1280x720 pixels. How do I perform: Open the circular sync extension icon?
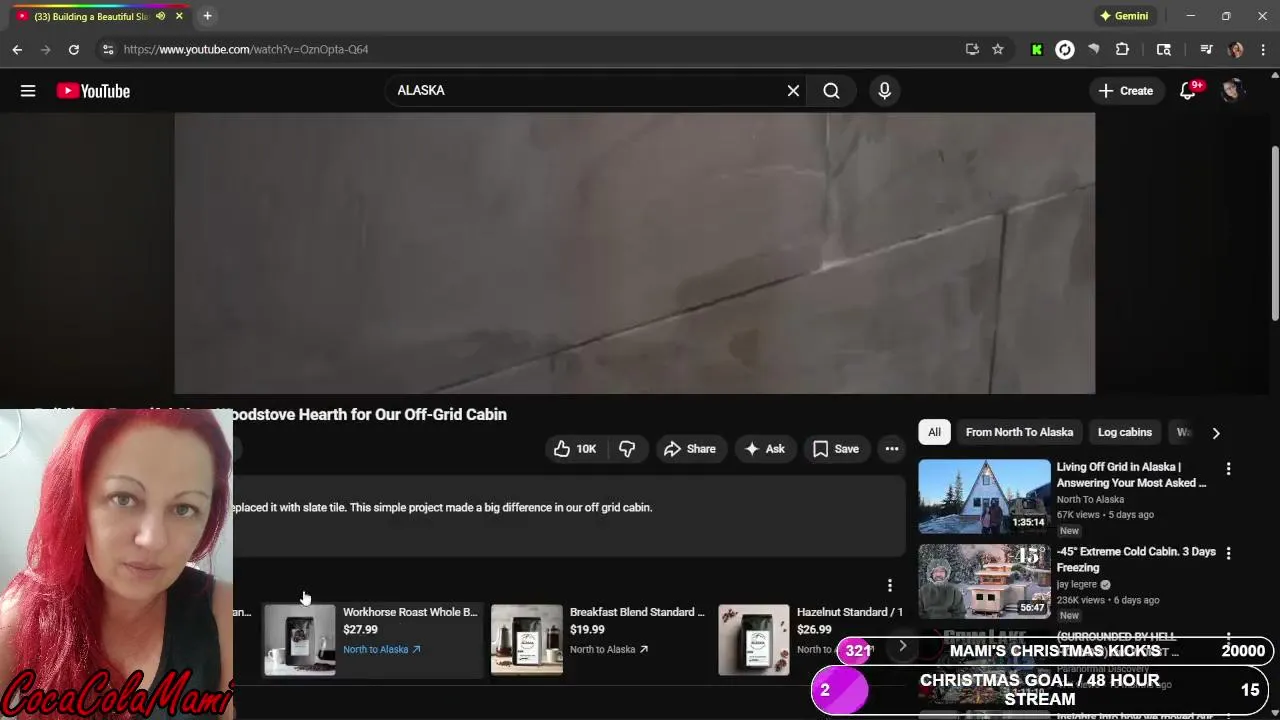1065,49
